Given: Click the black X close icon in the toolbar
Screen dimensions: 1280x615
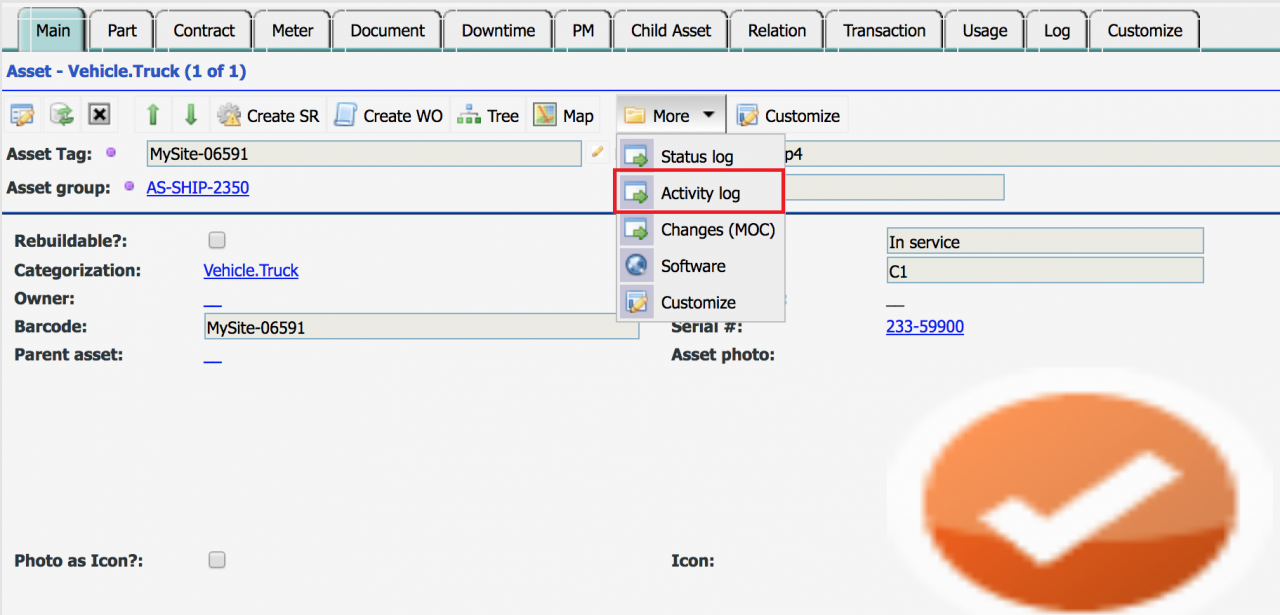Looking at the screenshot, I should [x=99, y=115].
